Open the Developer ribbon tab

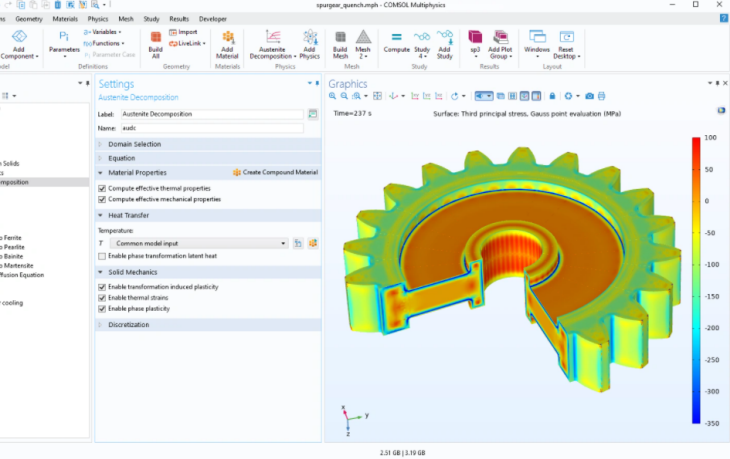pyautogui.click(x=213, y=19)
